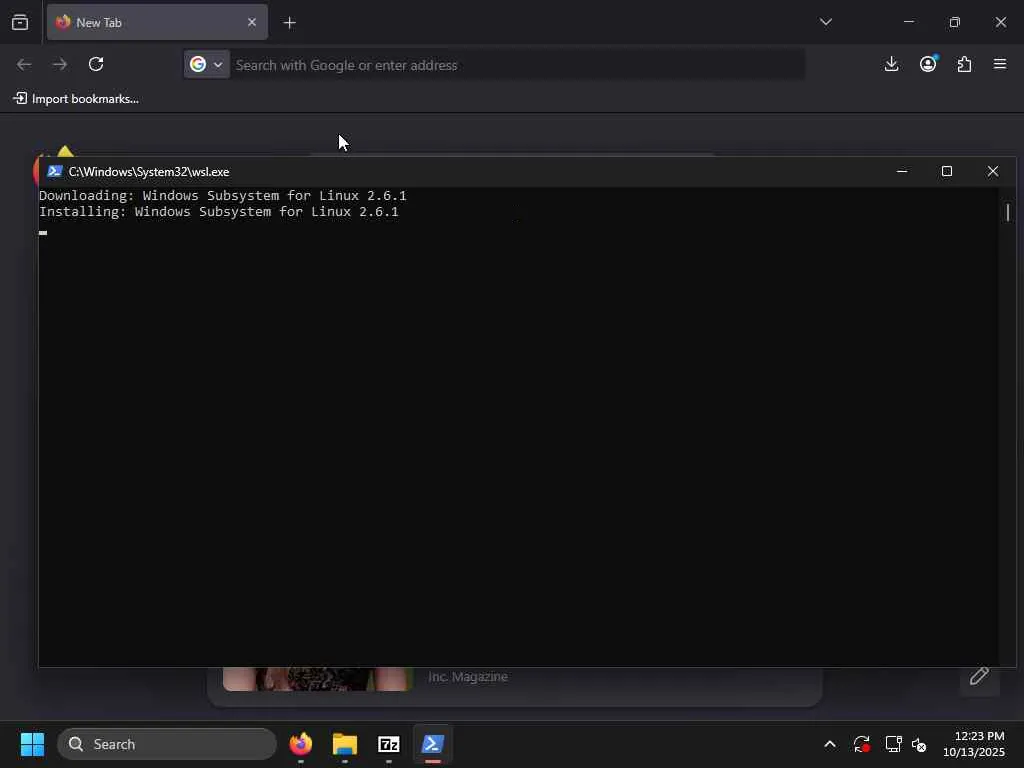Reload the current page
The height and width of the screenshot is (768, 1024).
pos(96,64)
